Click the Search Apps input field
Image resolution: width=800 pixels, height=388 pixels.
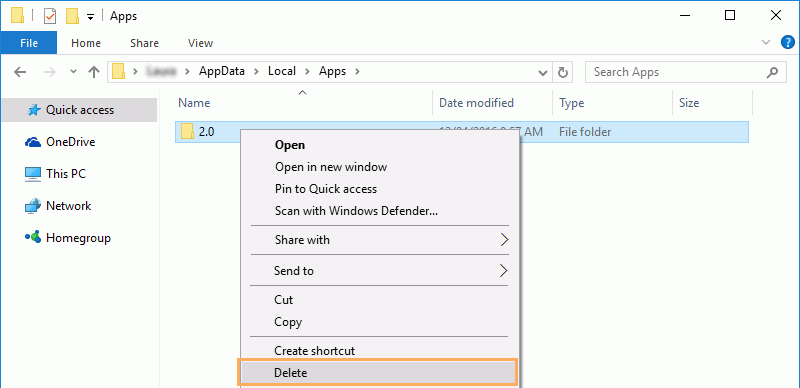coord(676,72)
